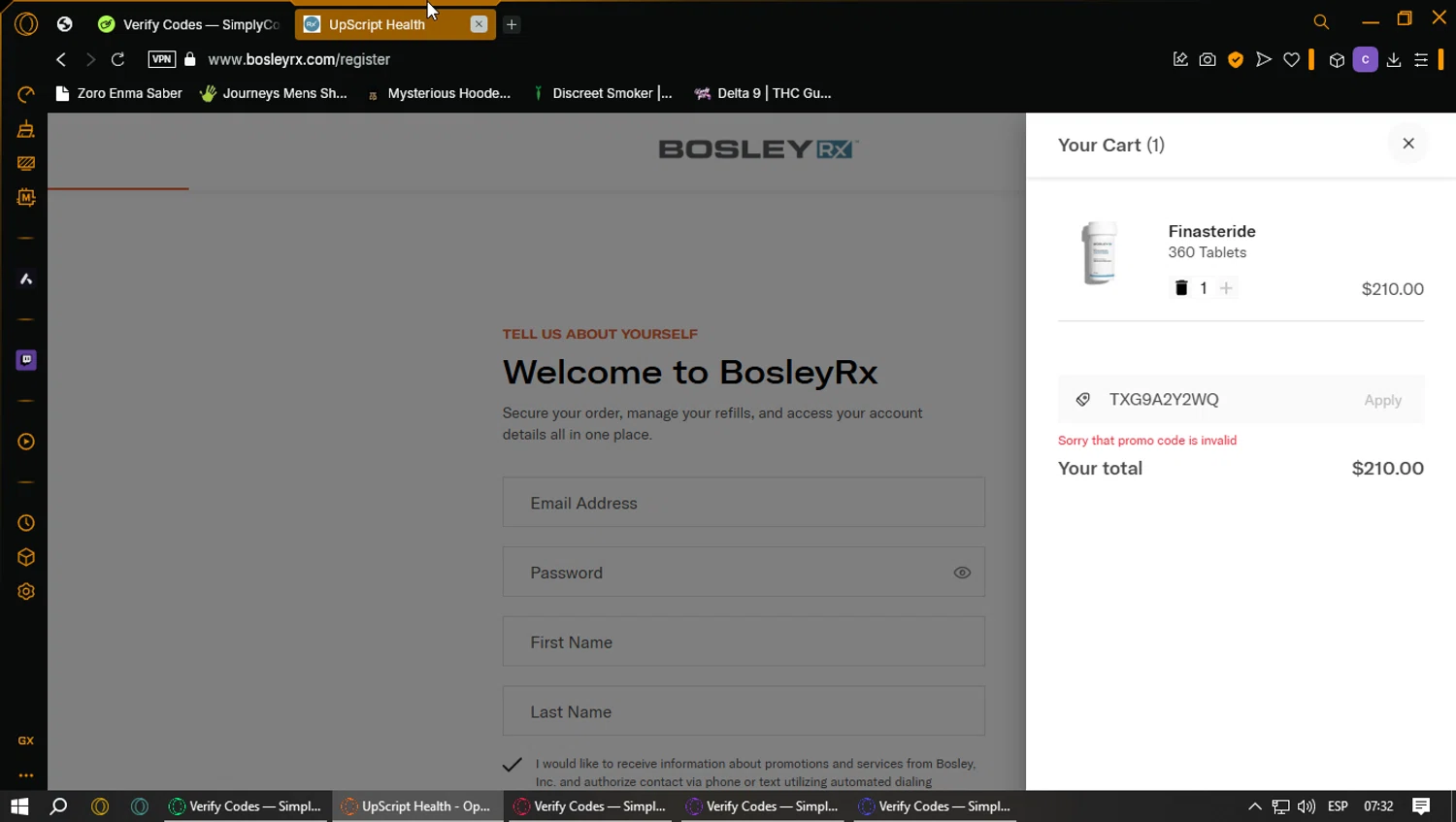The height and width of the screenshot is (822, 1456).
Task: Switch to Verify Codes — SimplyCodes tab
Action: pyautogui.click(x=189, y=24)
